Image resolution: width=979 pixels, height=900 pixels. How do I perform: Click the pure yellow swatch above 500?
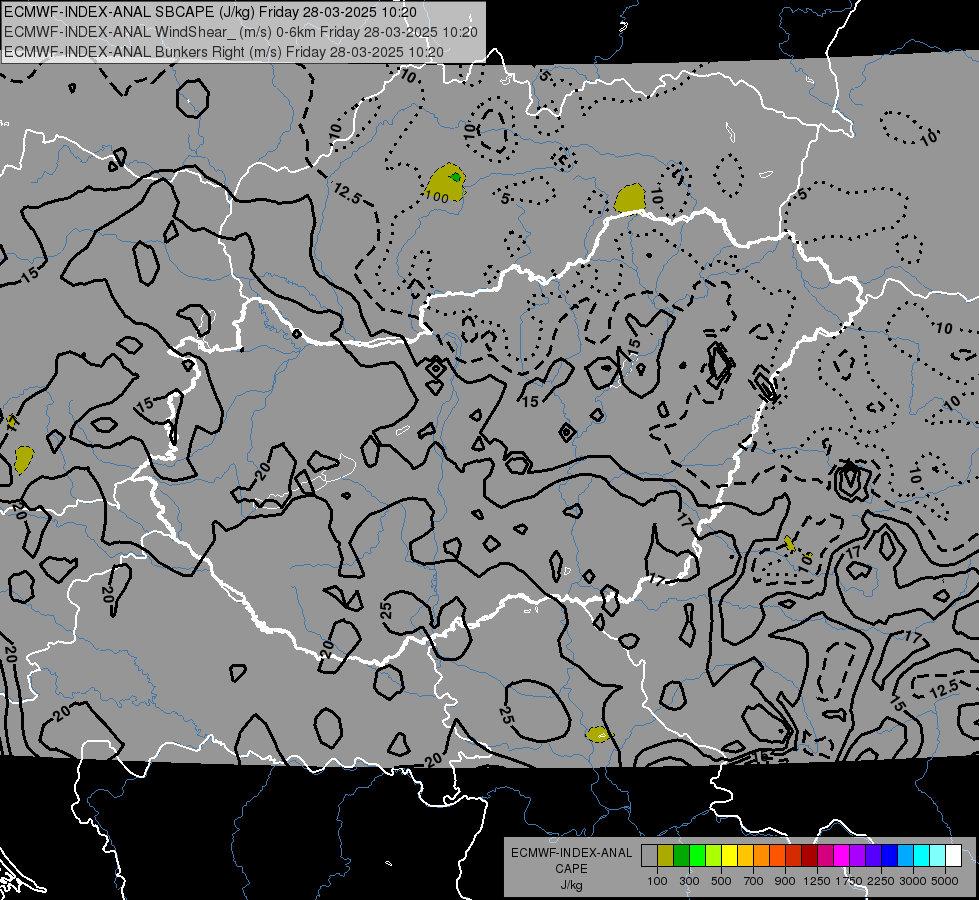(x=730, y=856)
